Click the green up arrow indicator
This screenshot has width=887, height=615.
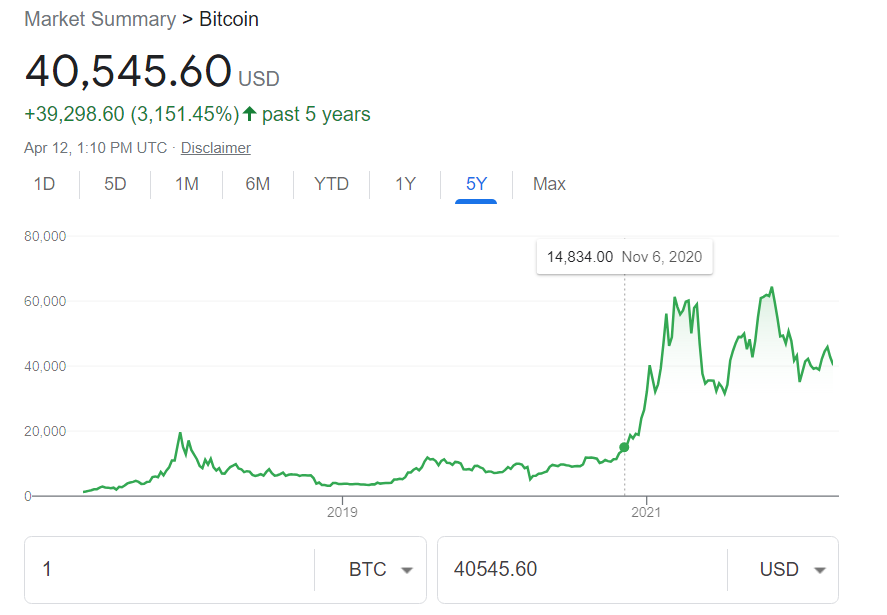coord(250,114)
